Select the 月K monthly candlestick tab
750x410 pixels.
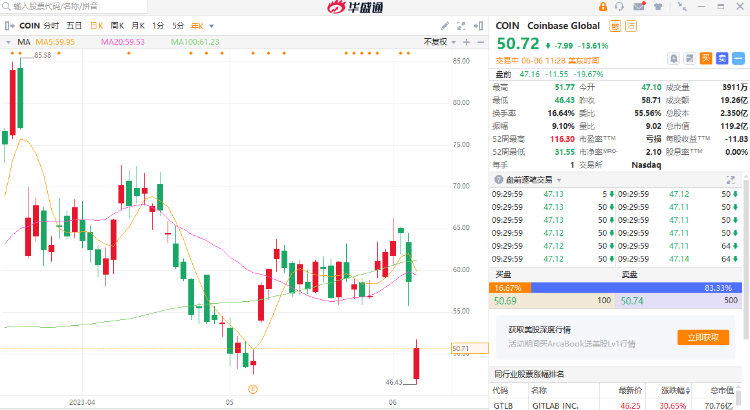tap(138, 26)
